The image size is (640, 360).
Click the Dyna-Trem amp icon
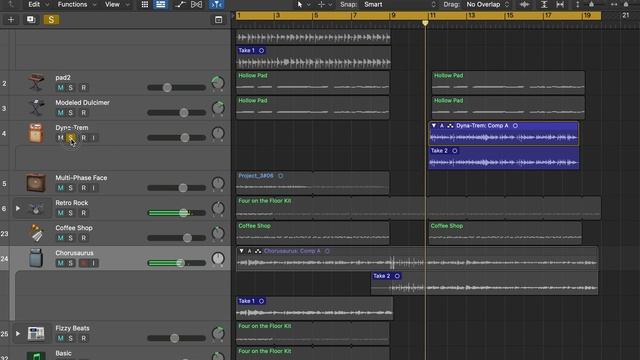(x=36, y=133)
